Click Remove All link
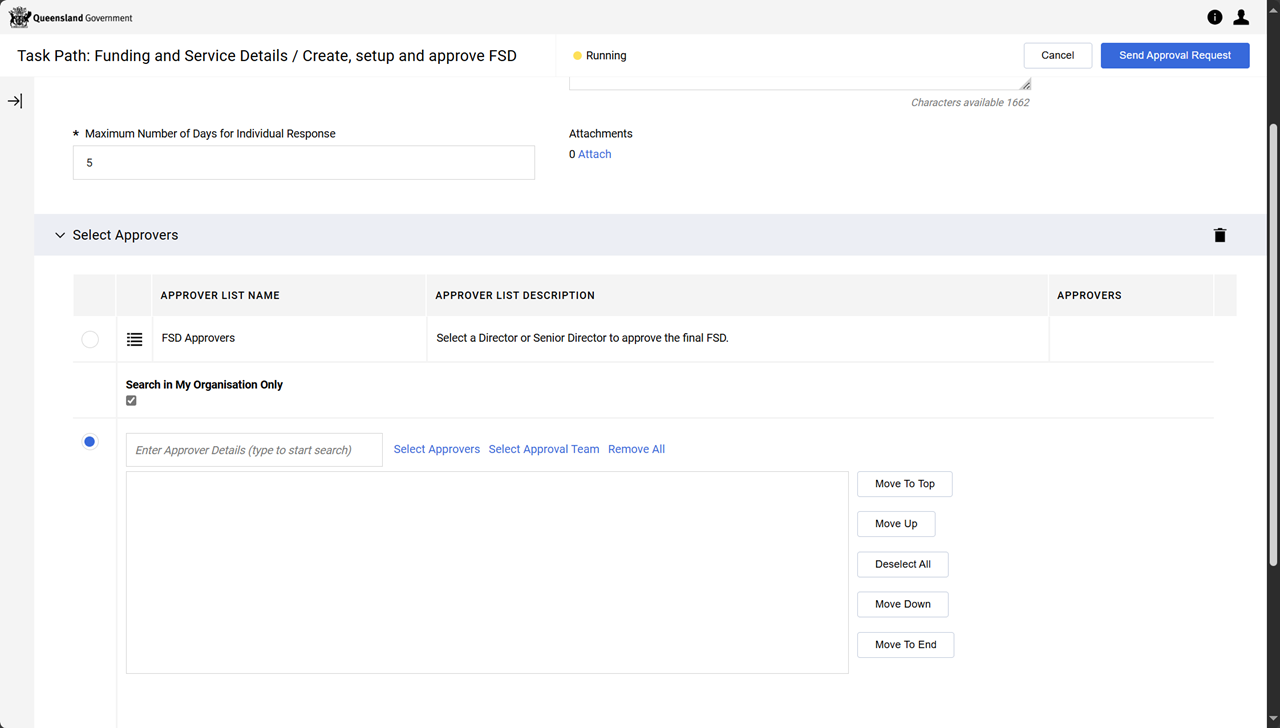 (636, 449)
